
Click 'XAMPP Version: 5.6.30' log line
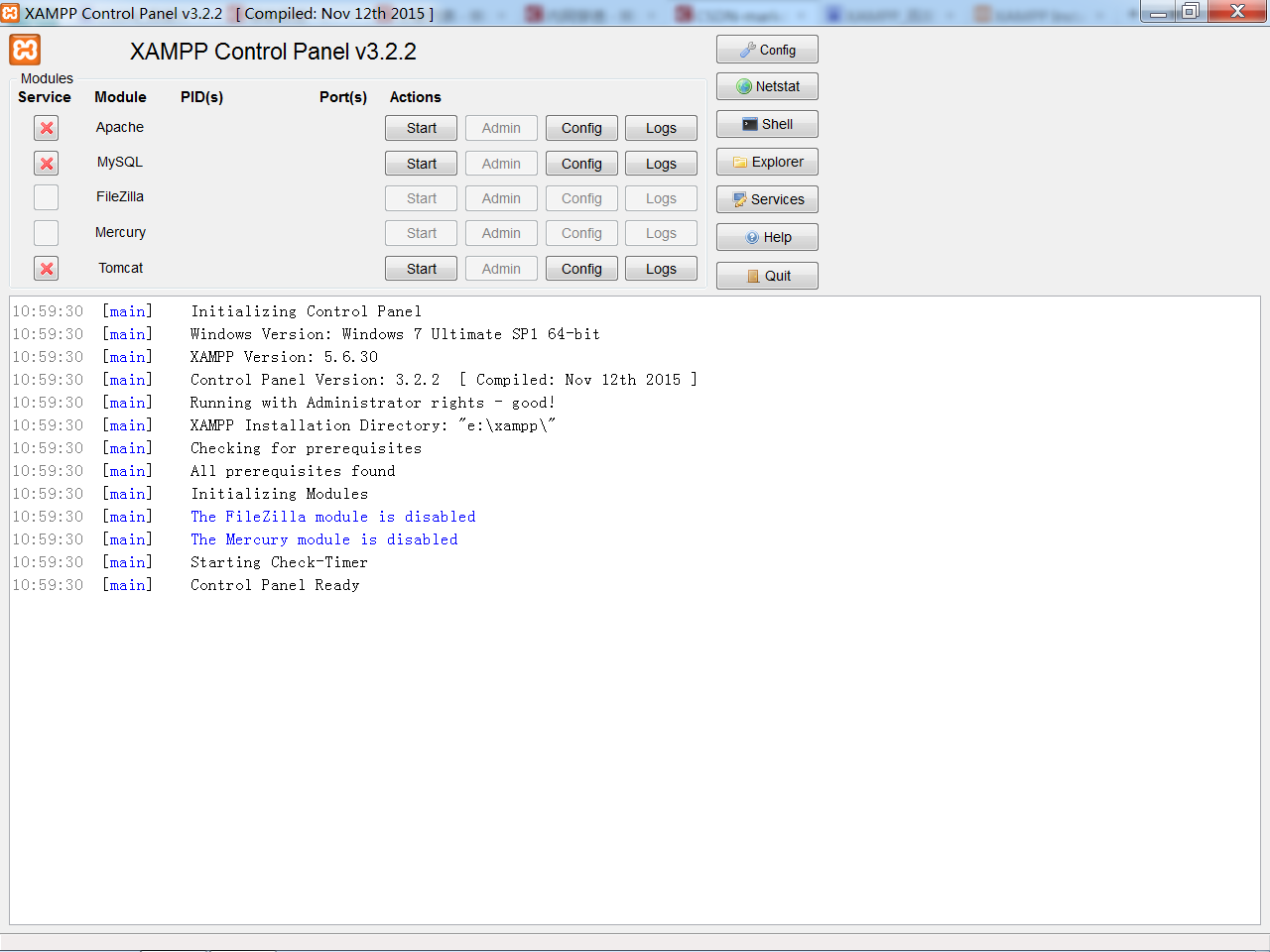click(x=284, y=357)
